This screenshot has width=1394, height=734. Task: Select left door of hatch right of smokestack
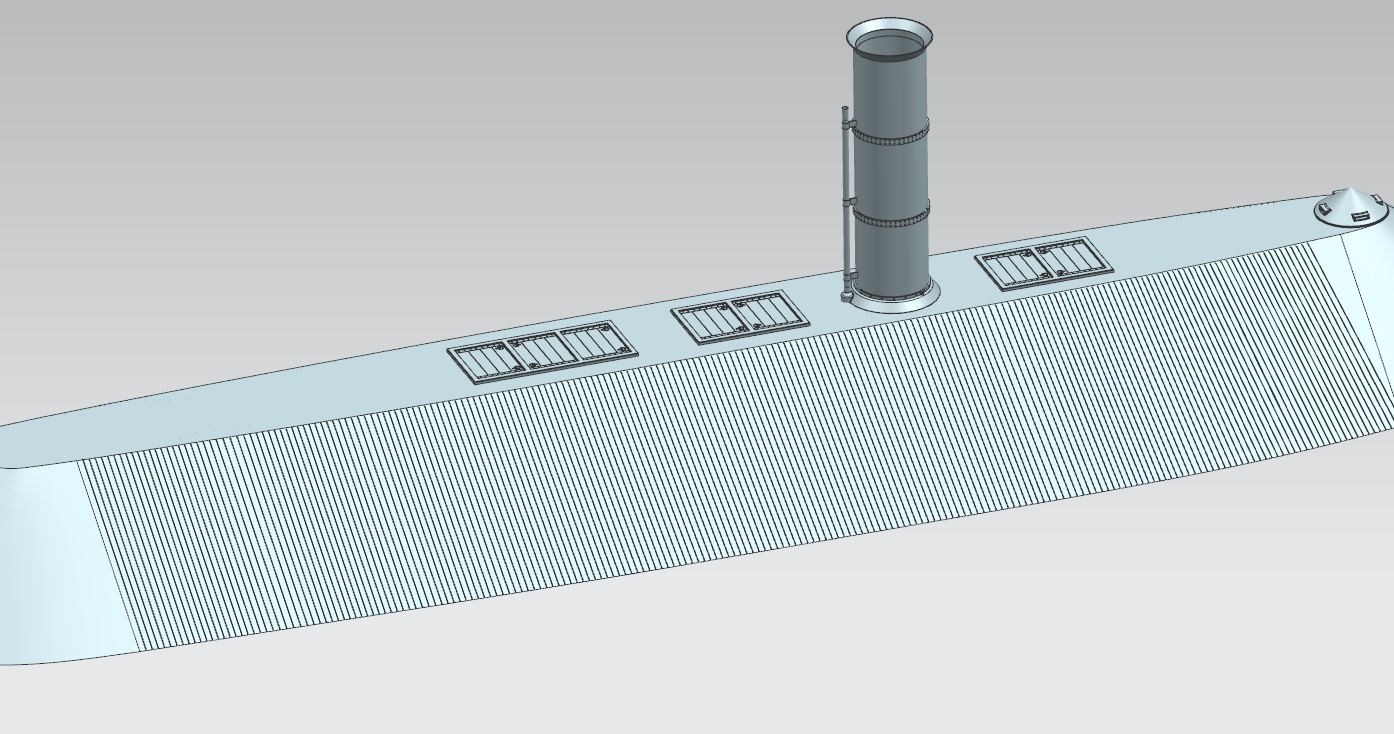point(1012,269)
